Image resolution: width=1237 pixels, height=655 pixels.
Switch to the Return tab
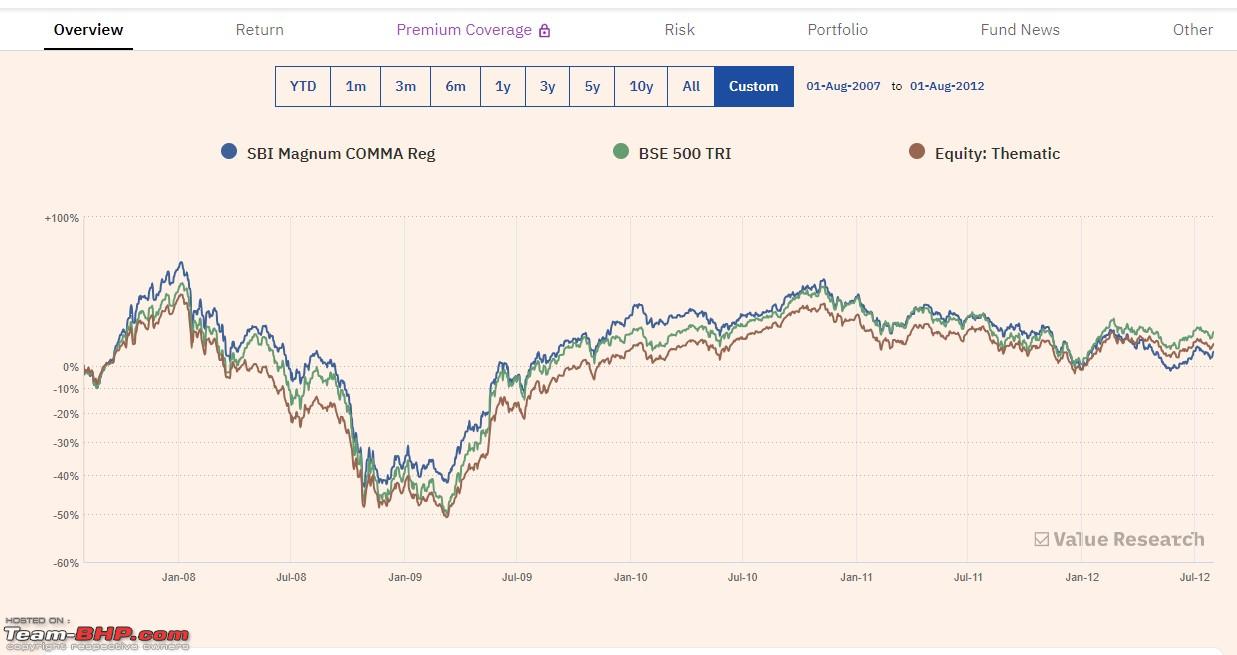(x=260, y=30)
